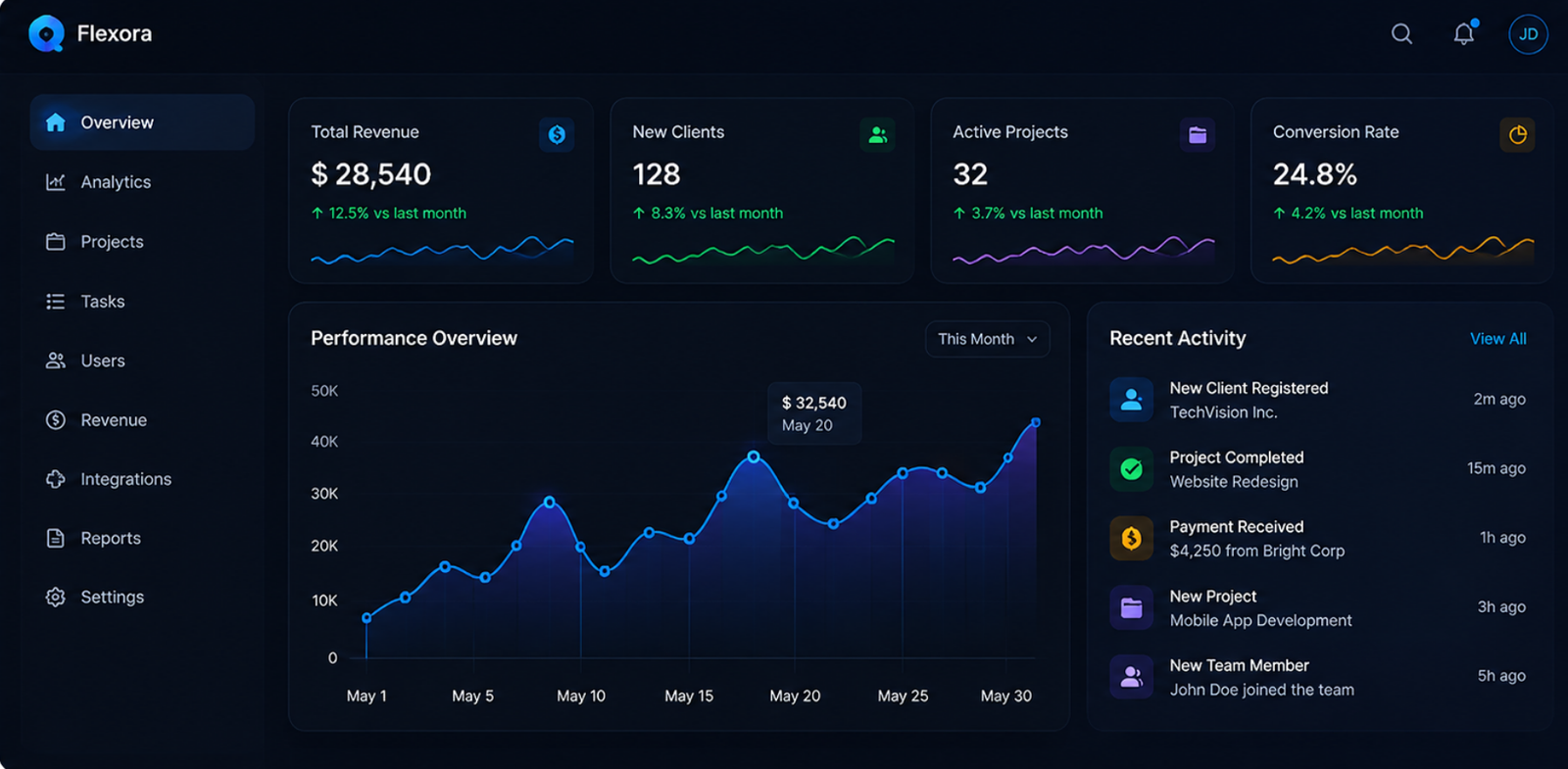
Task: Go to Integrations in the sidebar
Action: 142,479
